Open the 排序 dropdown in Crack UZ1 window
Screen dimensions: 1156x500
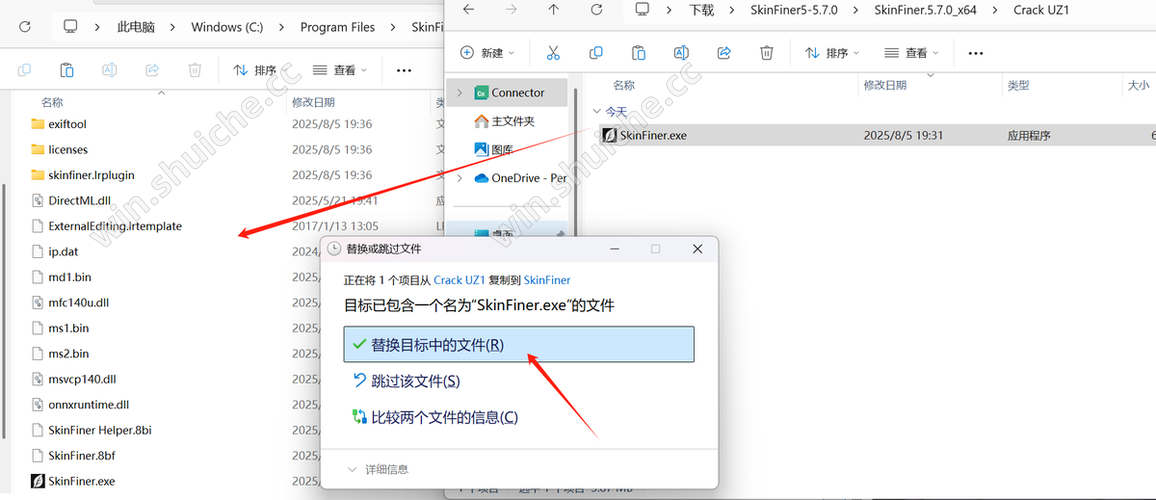click(x=832, y=53)
